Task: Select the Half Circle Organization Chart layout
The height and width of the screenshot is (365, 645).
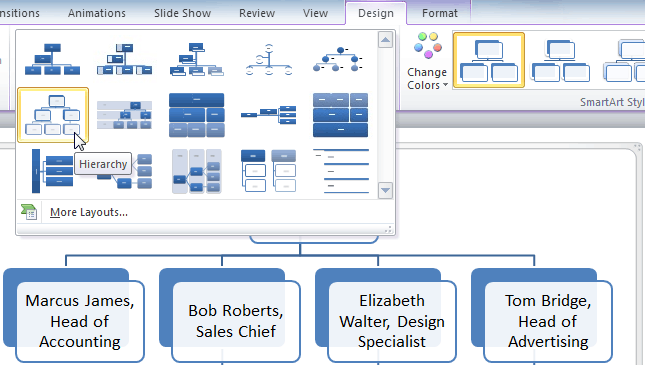Action: click(269, 59)
